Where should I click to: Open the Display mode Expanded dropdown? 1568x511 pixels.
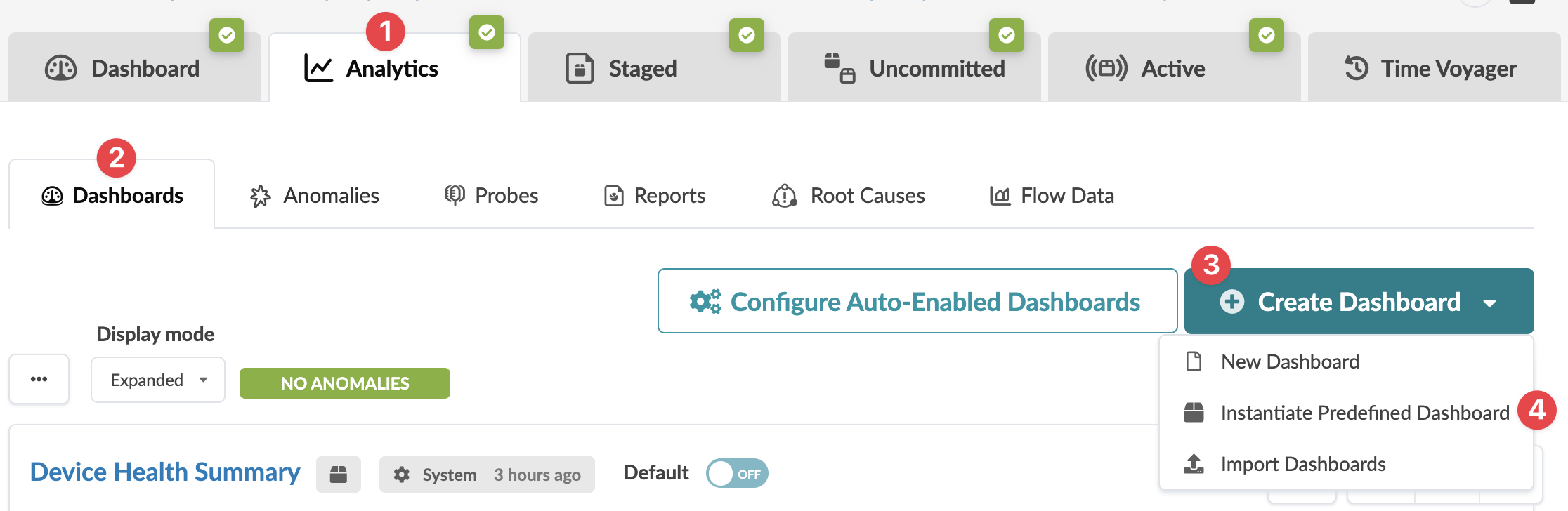click(158, 380)
